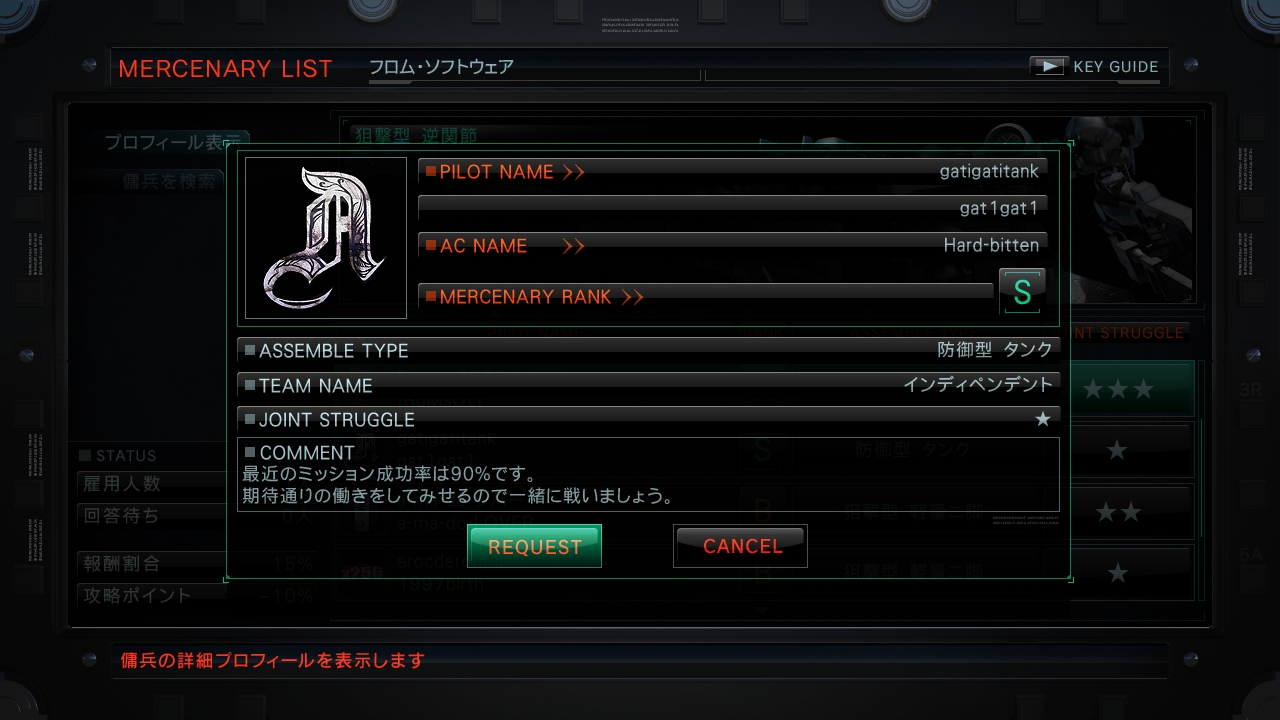Click the pilot emblem image
1280x720 pixels.
tap(326, 238)
